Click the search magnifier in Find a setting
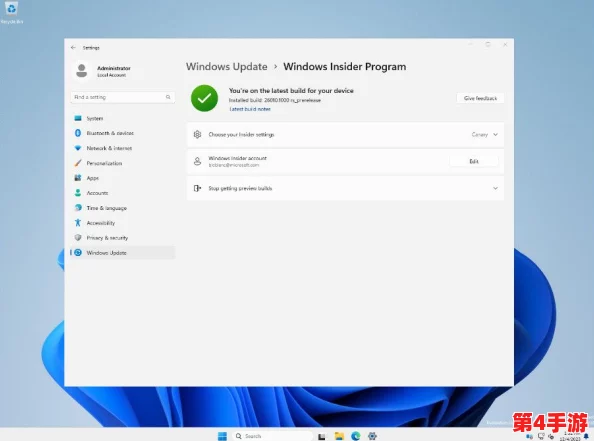This screenshot has height=441, width=594. [168, 97]
